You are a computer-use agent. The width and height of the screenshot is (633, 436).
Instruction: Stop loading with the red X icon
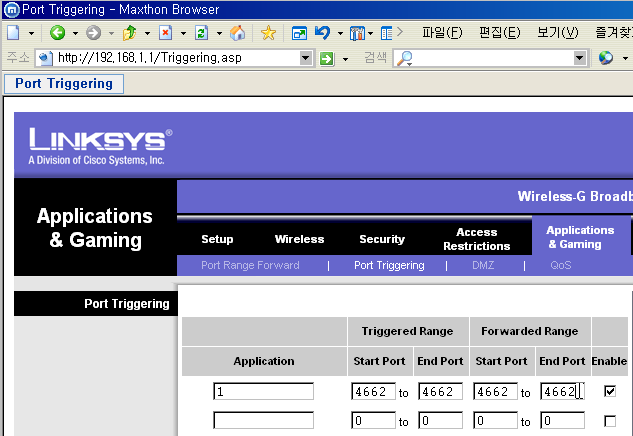coord(166,33)
